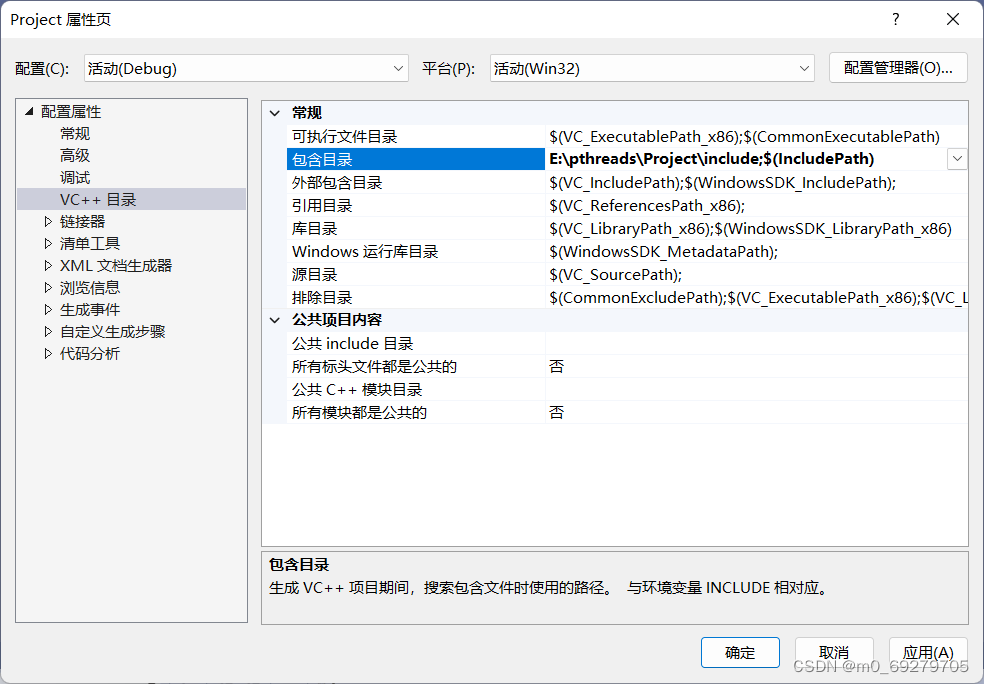Click the help question mark icon

tap(895, 19)
